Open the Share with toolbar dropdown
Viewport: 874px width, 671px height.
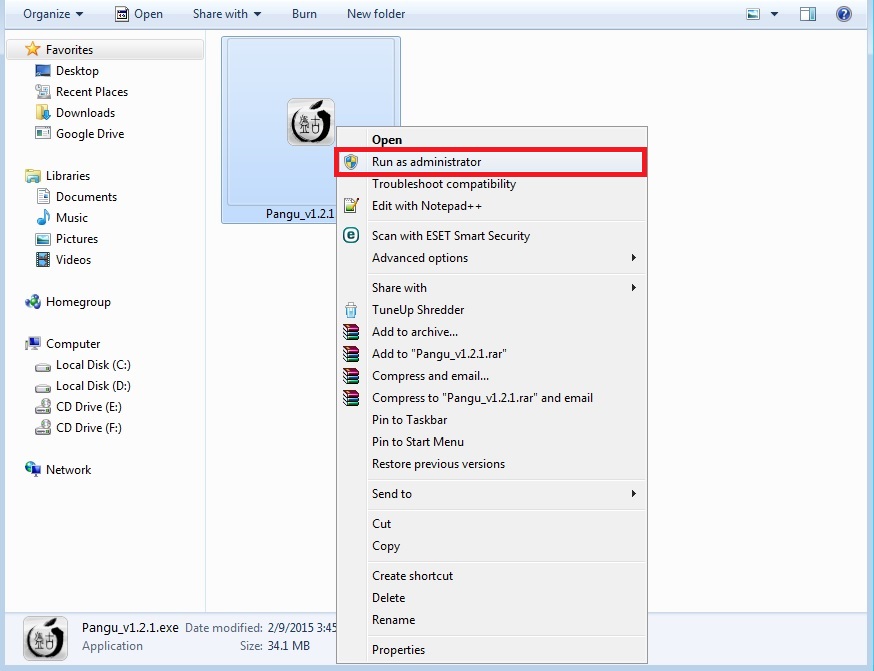pos(227,14)
